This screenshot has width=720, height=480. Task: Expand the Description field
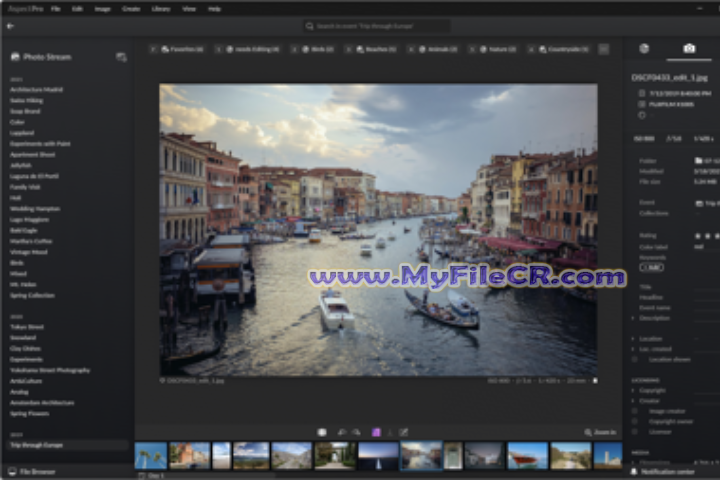(633, 318)
